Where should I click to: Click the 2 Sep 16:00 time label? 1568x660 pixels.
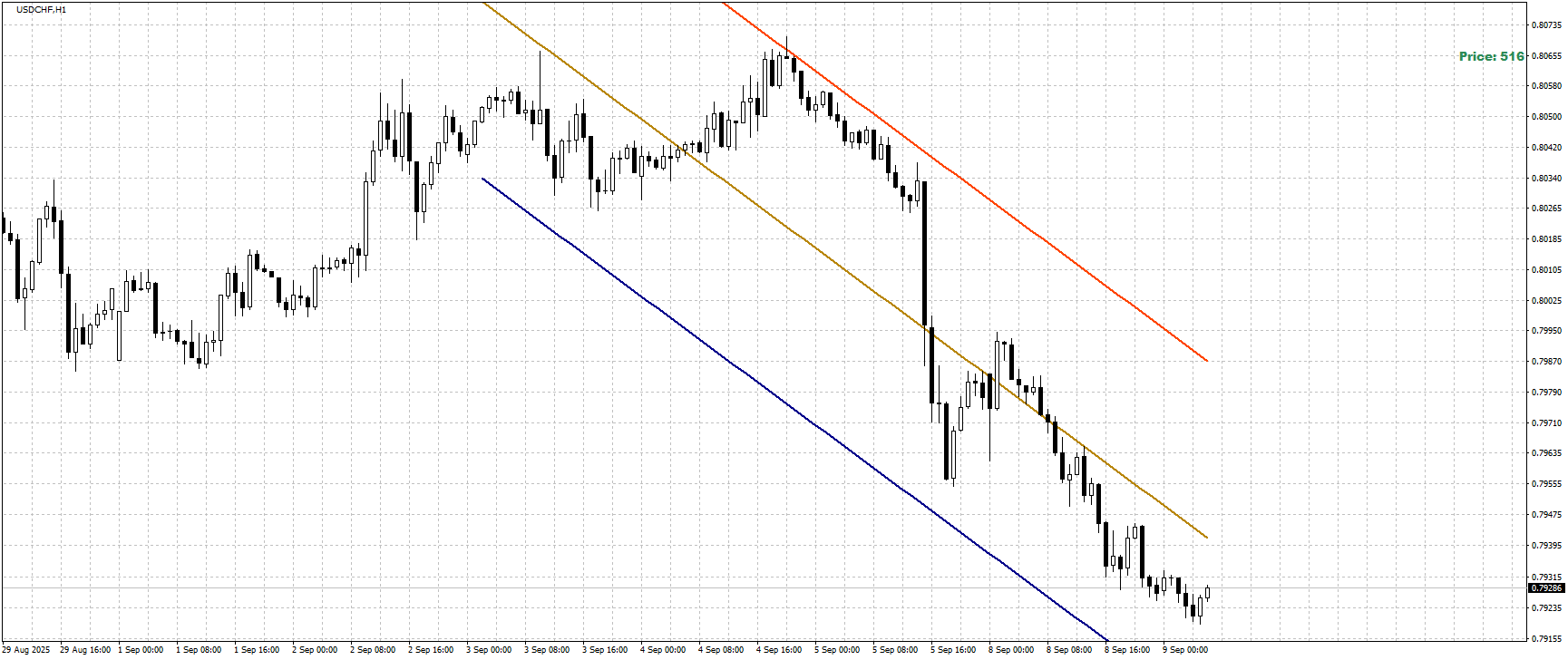pyautogui.click(x=431, y=650)
